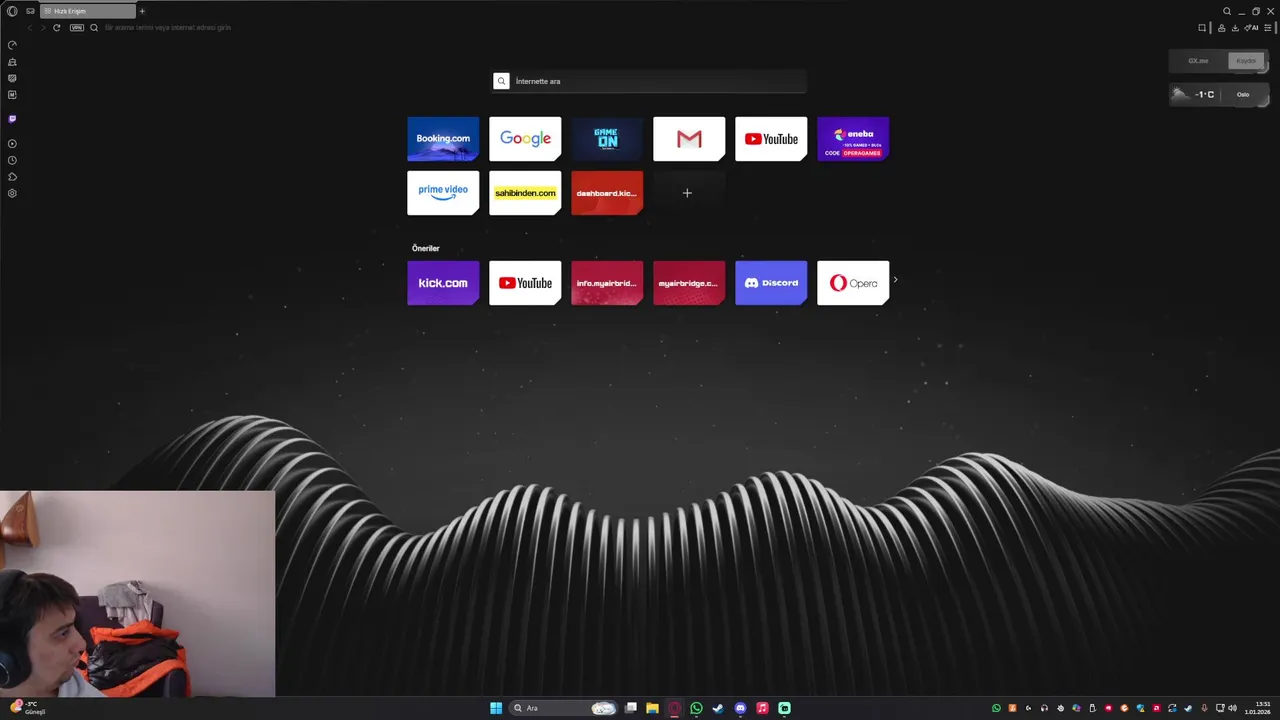Reload the current page
Screen dimensions: 1280x720
coord(57,27)
